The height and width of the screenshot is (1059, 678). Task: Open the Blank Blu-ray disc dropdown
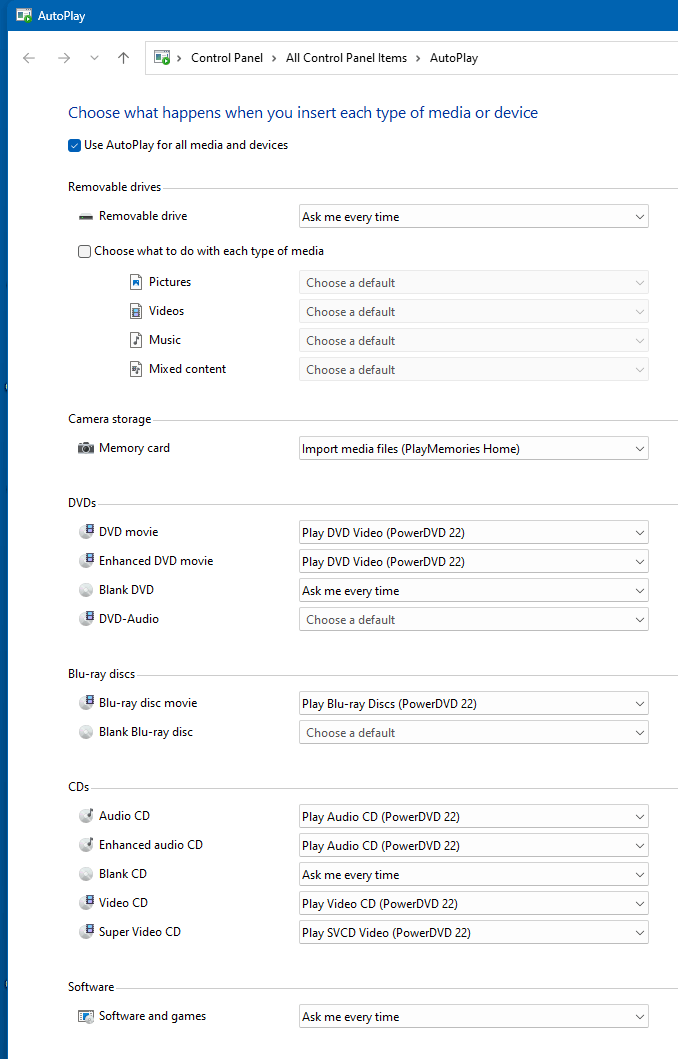tap(473, 732)
